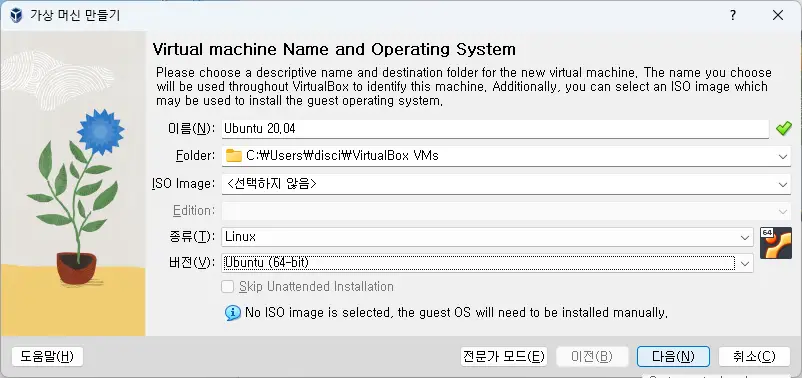Click the 다음(N) next button
802x378 pixels.
[673, 357]
